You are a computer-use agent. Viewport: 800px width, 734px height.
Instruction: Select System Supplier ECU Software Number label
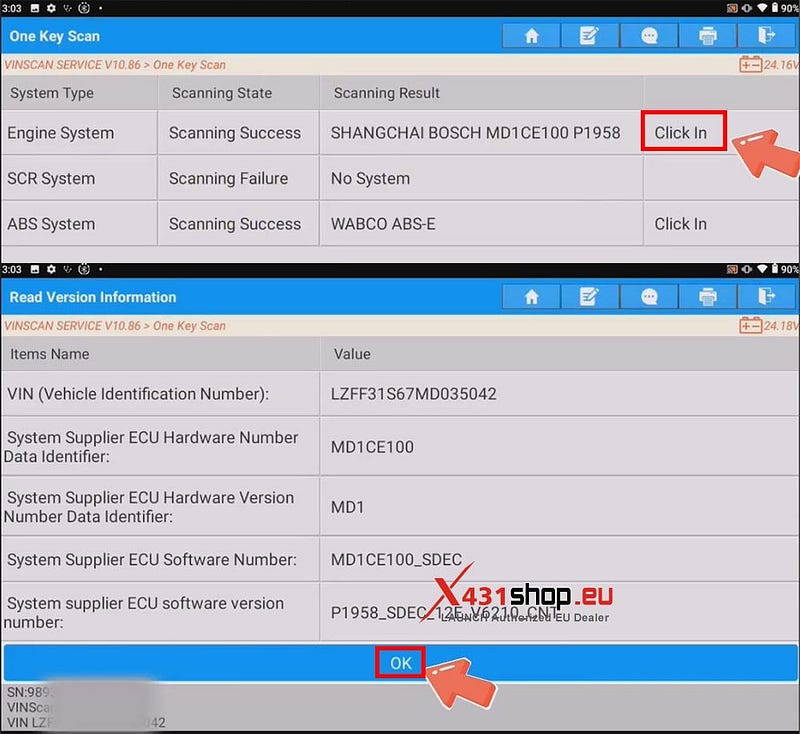click(152, 560)
